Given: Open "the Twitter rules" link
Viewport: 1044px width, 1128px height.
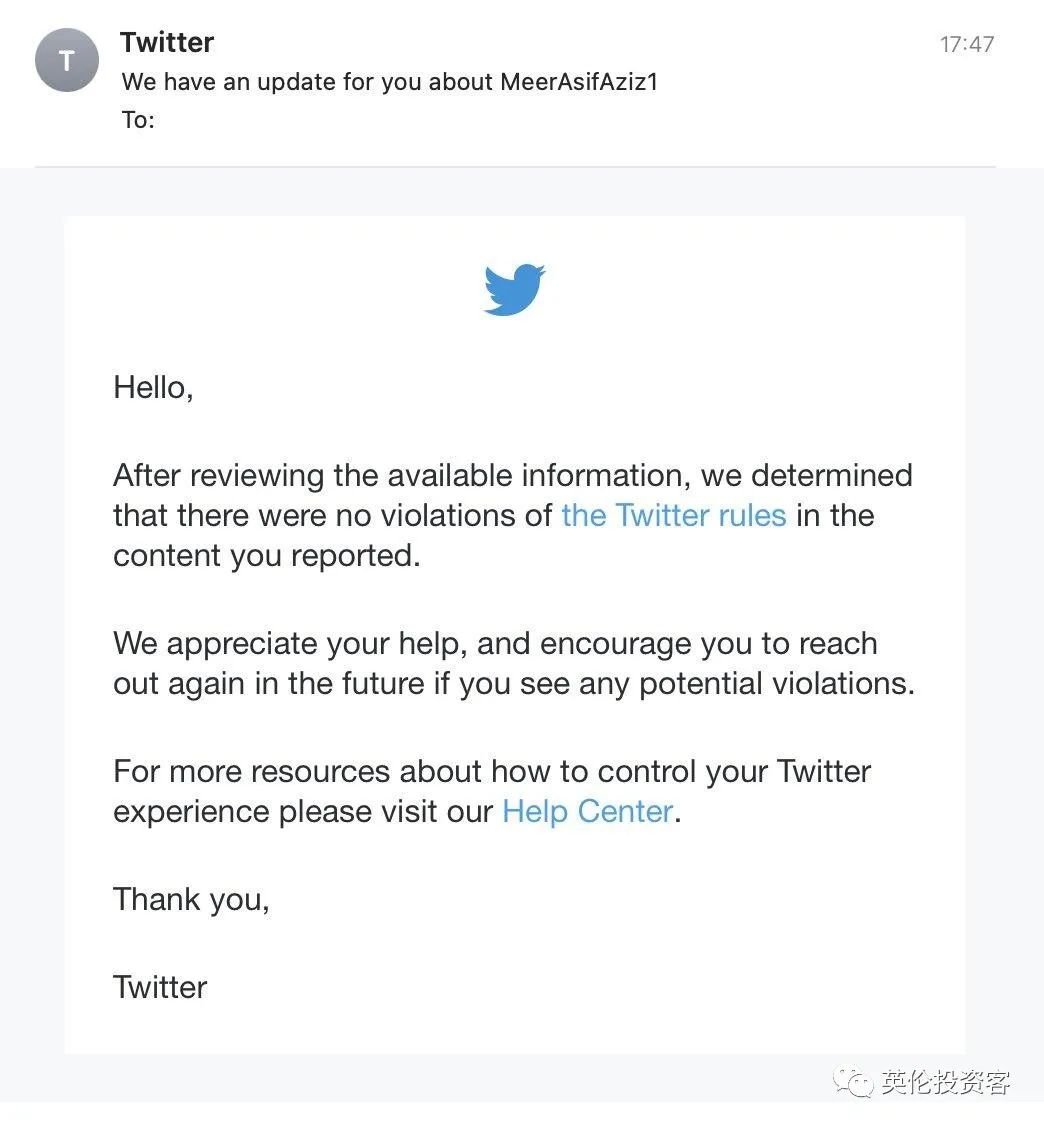Looking at the screenshot, I should coord(673,515).
